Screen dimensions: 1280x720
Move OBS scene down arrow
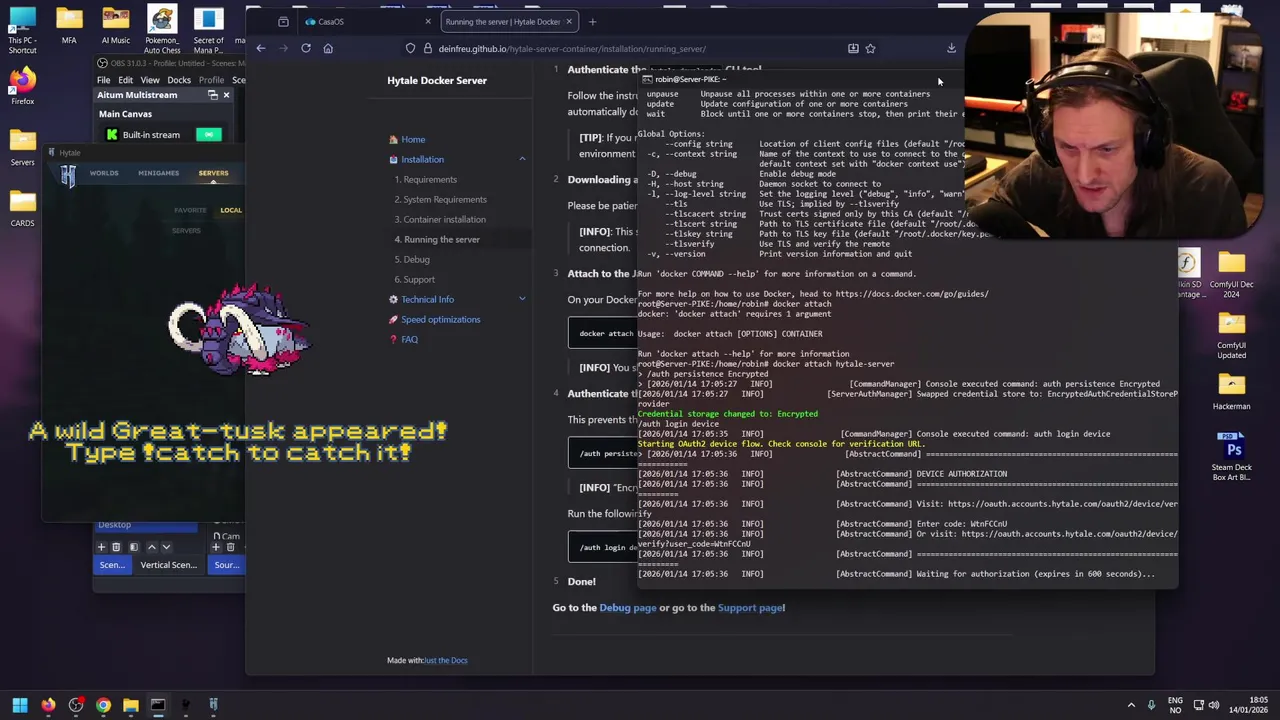166,547
